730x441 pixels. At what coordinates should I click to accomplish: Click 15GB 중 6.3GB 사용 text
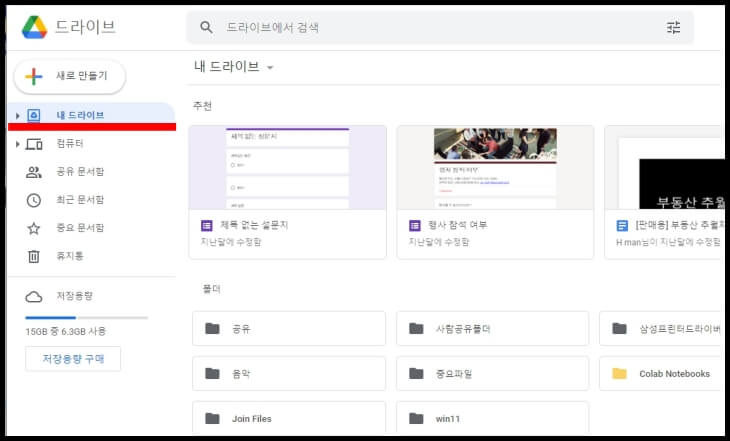click(66, 331)
